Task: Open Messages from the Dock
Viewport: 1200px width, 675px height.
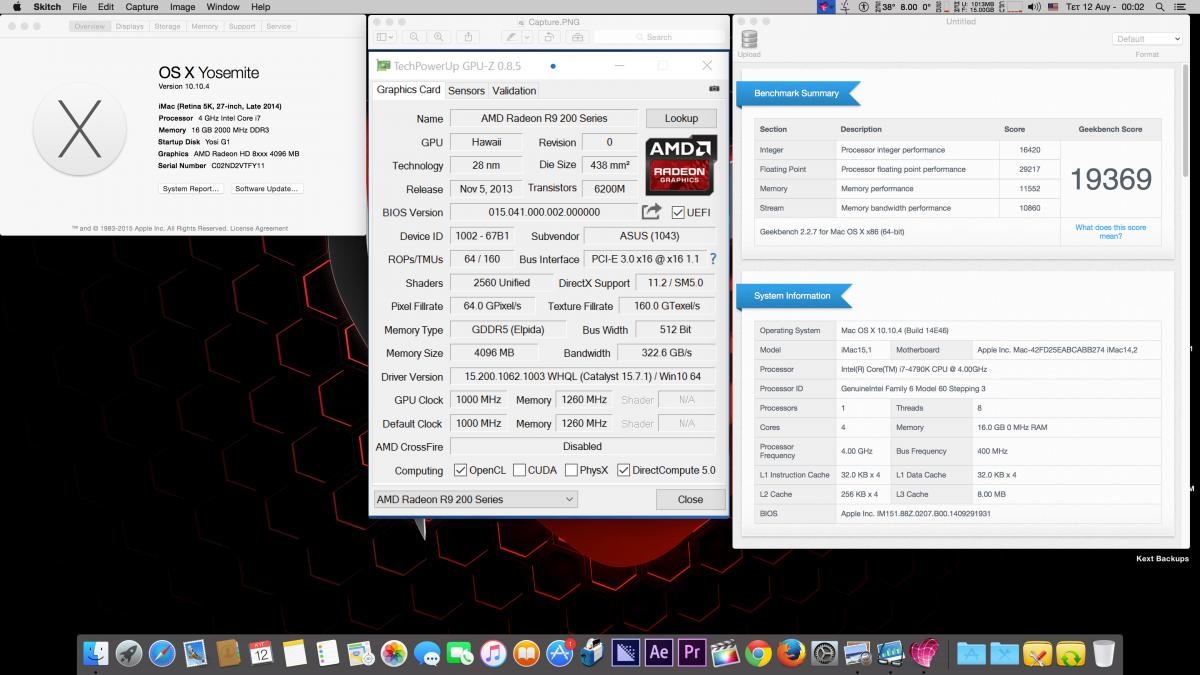Action: tap(427, 653)
